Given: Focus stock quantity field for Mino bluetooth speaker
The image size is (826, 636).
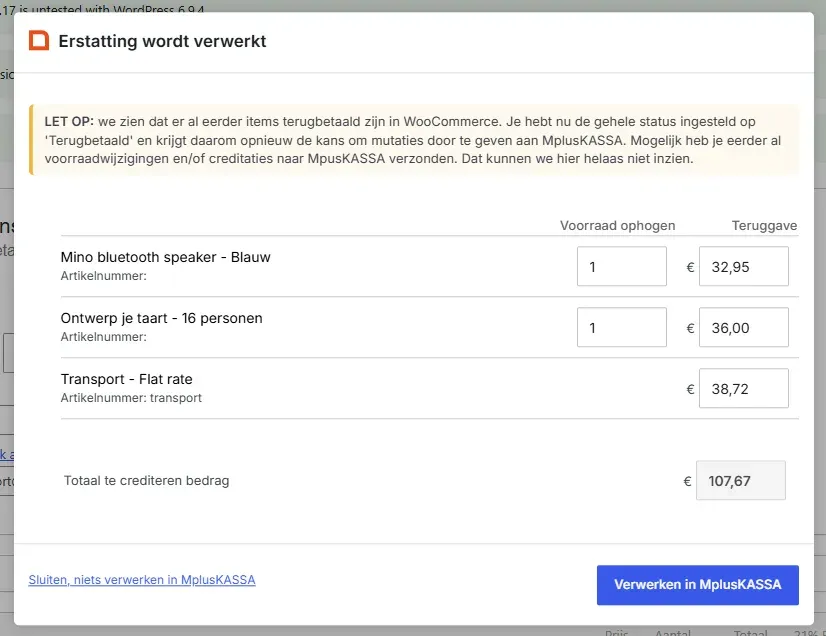Looking at the screenshot, I should click(x=622, y=266).
